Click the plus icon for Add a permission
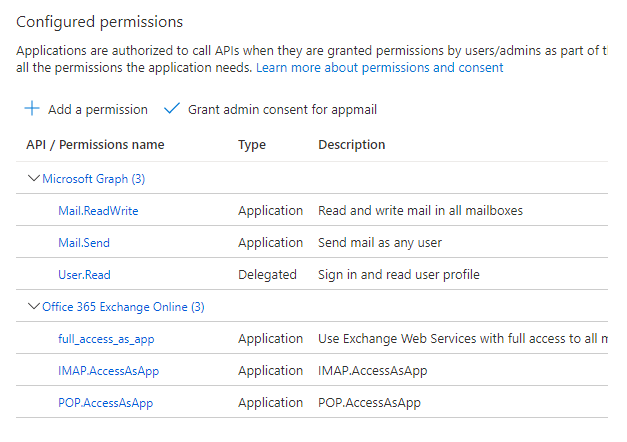This screenshot has height=442, width=627. click(x=32, y=108)
